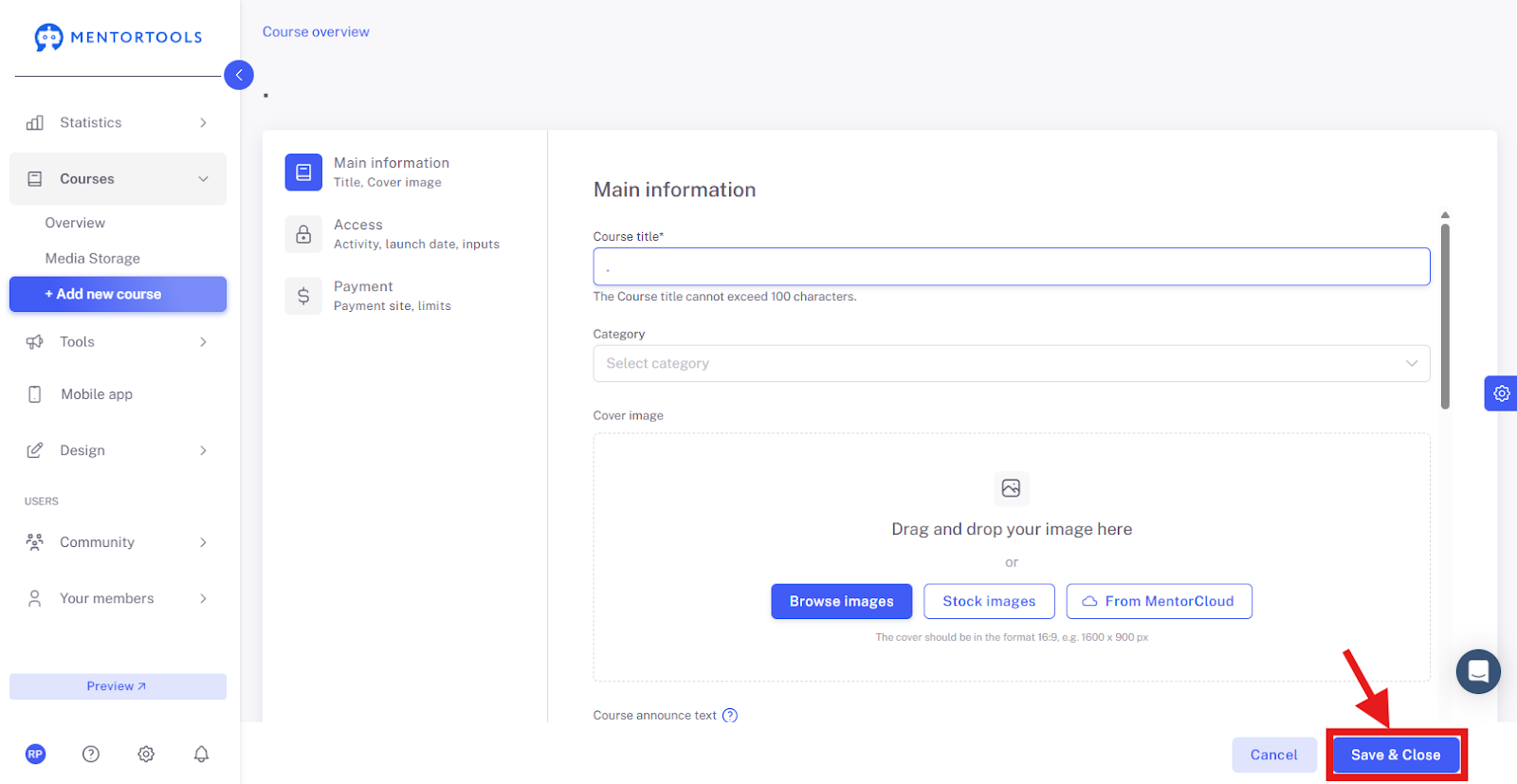1517x784 pixels.
Task: Open the blue settings tab on right edge
Action: [x=1501, y=393]
